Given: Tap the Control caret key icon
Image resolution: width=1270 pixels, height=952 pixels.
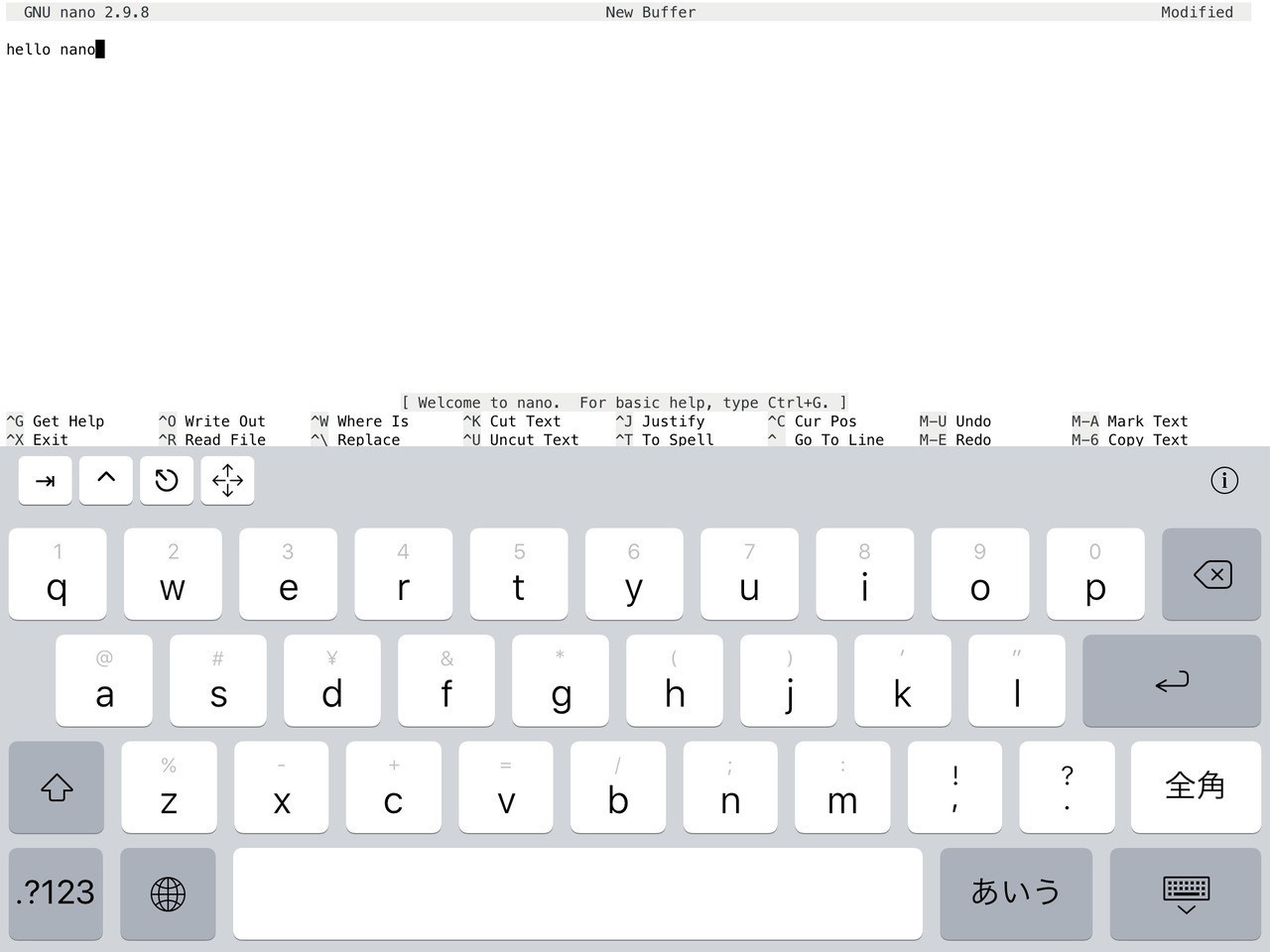Looking at the screenshot, I should [106, 481].
